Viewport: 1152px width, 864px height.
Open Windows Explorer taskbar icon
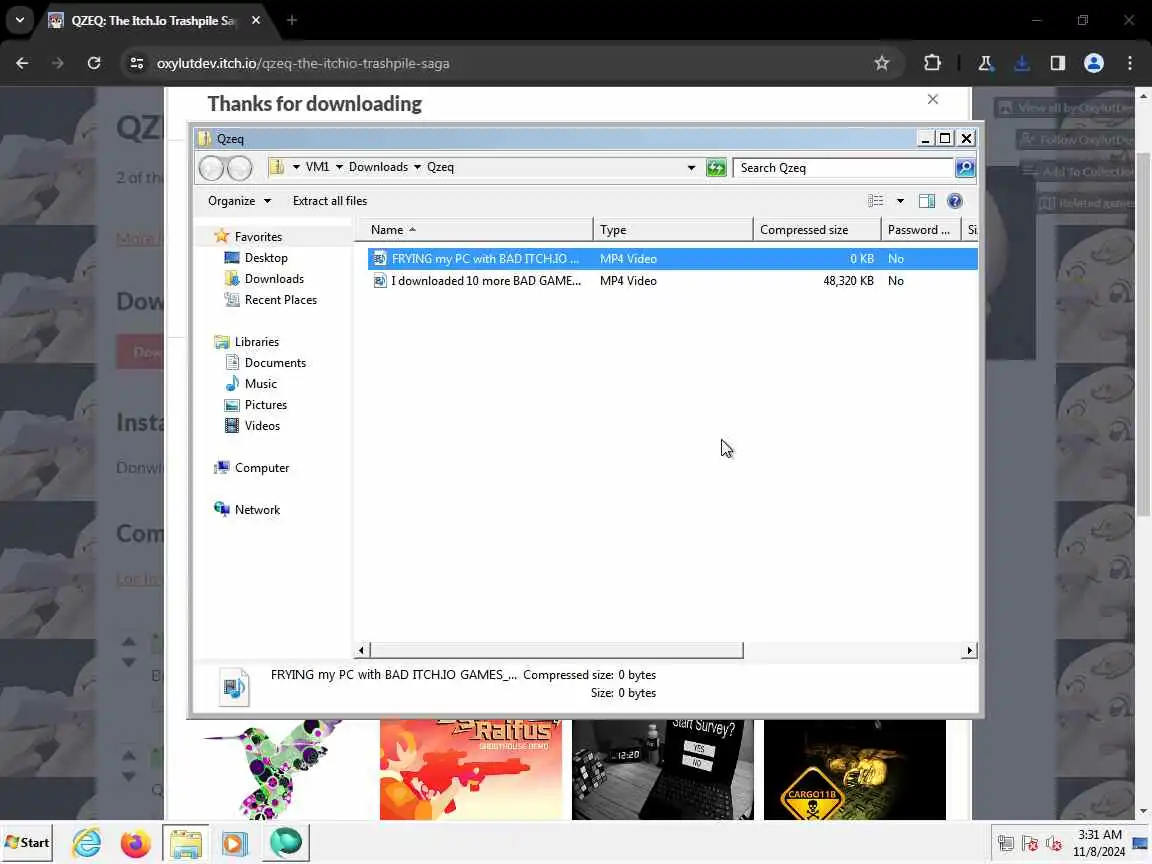(x=186, y=843)
